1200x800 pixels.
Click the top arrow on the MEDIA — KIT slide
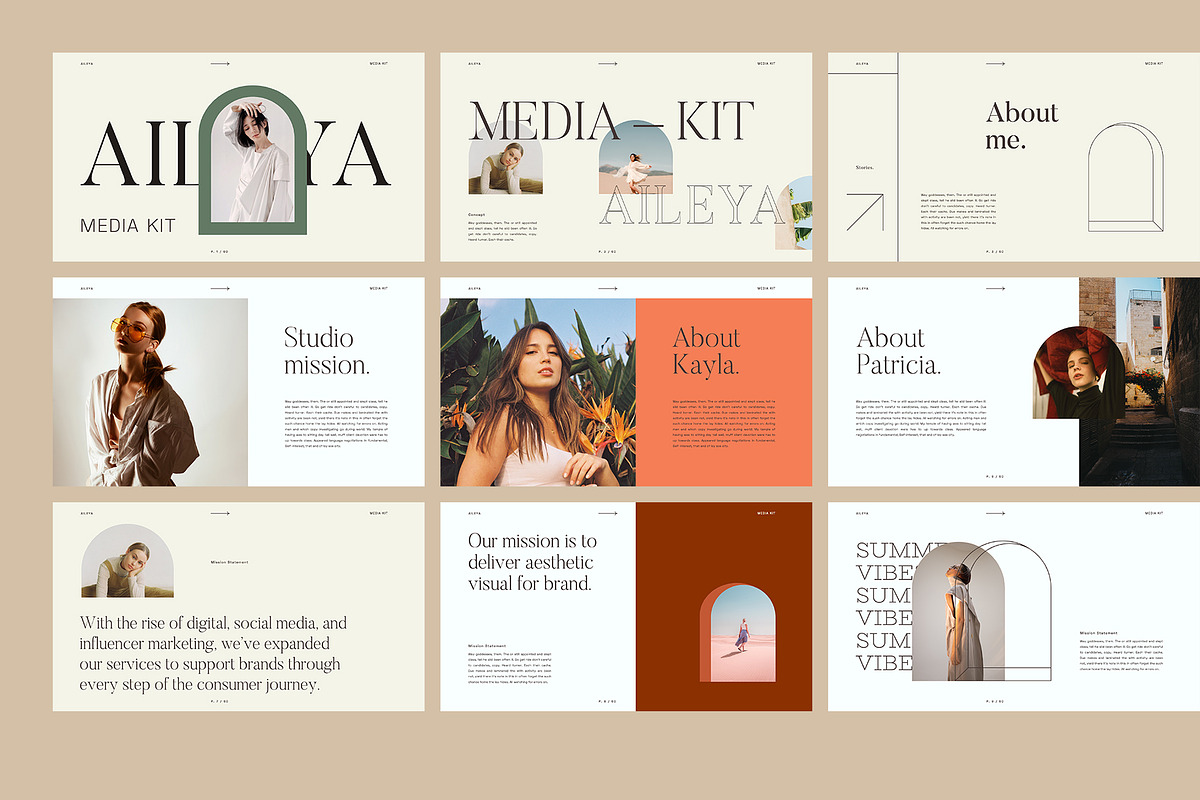(607, 64)
